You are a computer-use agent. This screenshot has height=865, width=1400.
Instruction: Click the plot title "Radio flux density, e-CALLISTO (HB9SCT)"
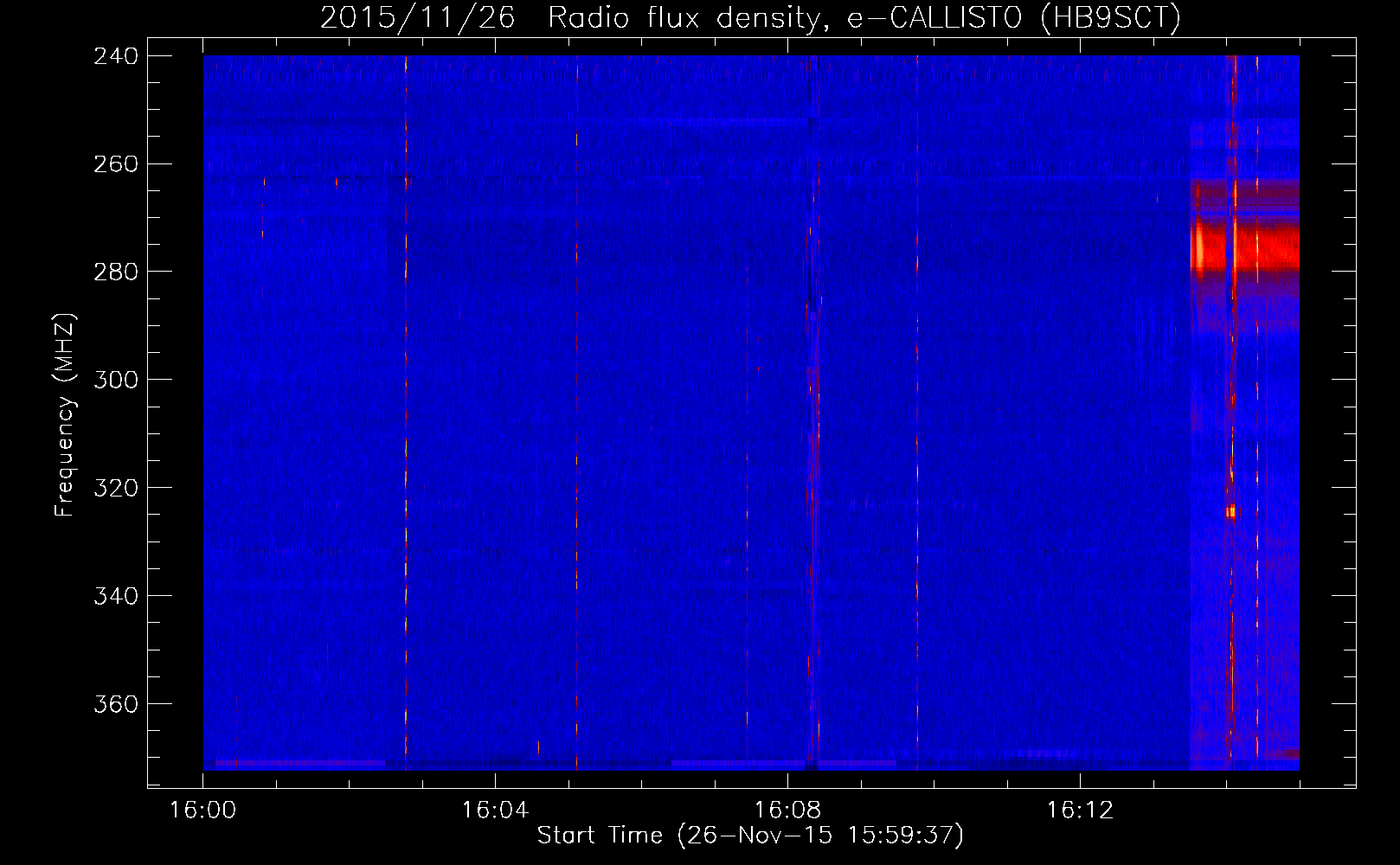[864, 17]
